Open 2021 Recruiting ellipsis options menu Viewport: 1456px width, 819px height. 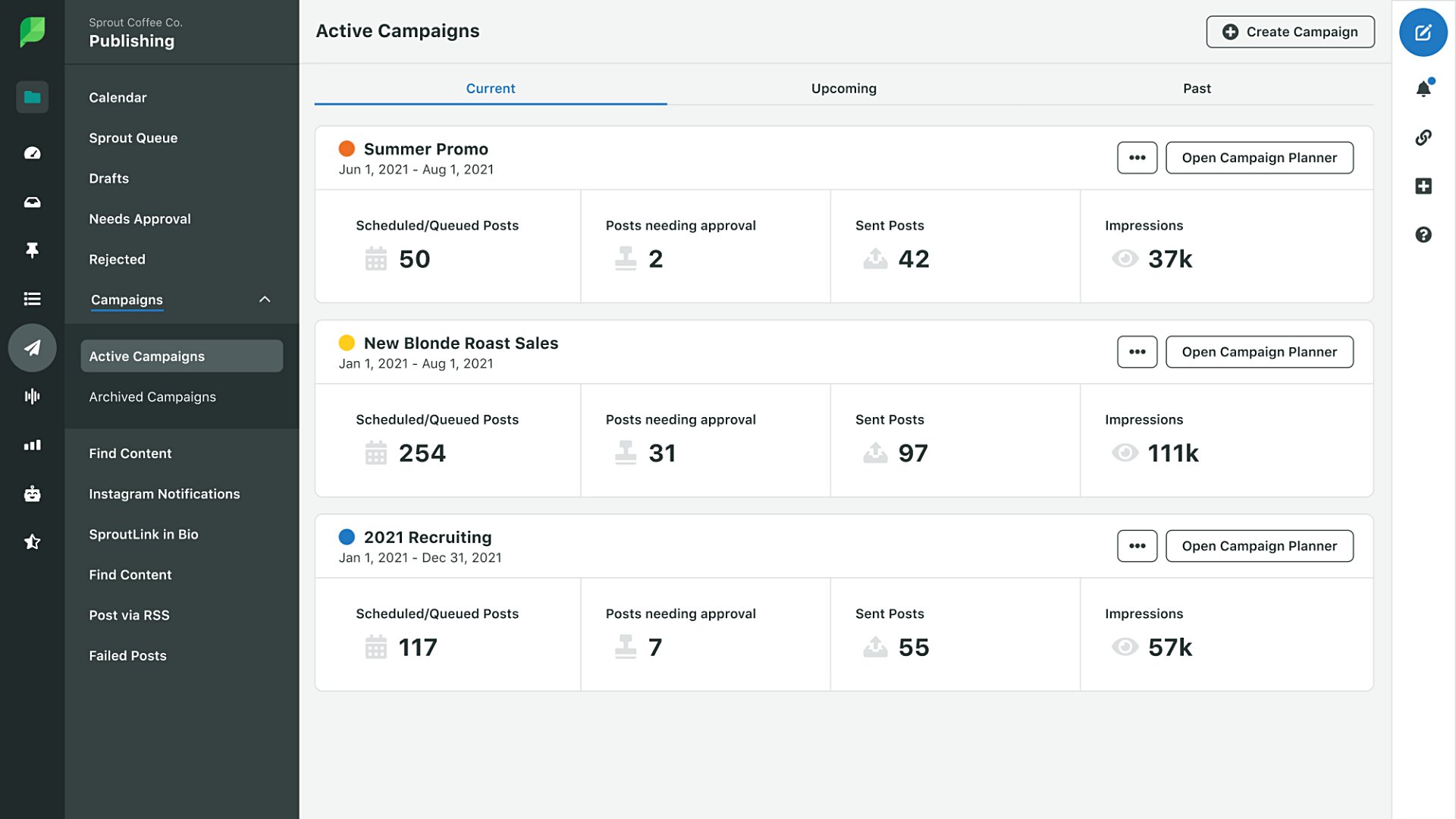coord(1137,546)
